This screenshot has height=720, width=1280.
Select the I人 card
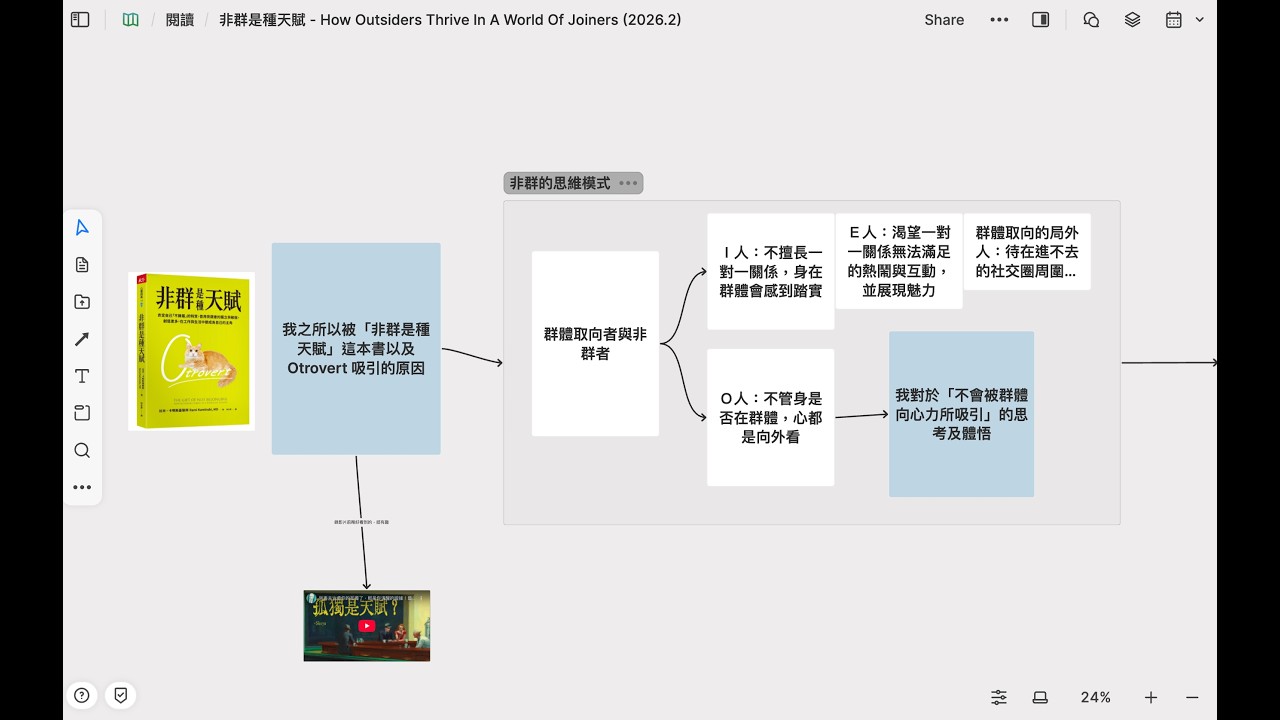coord(771,272)
